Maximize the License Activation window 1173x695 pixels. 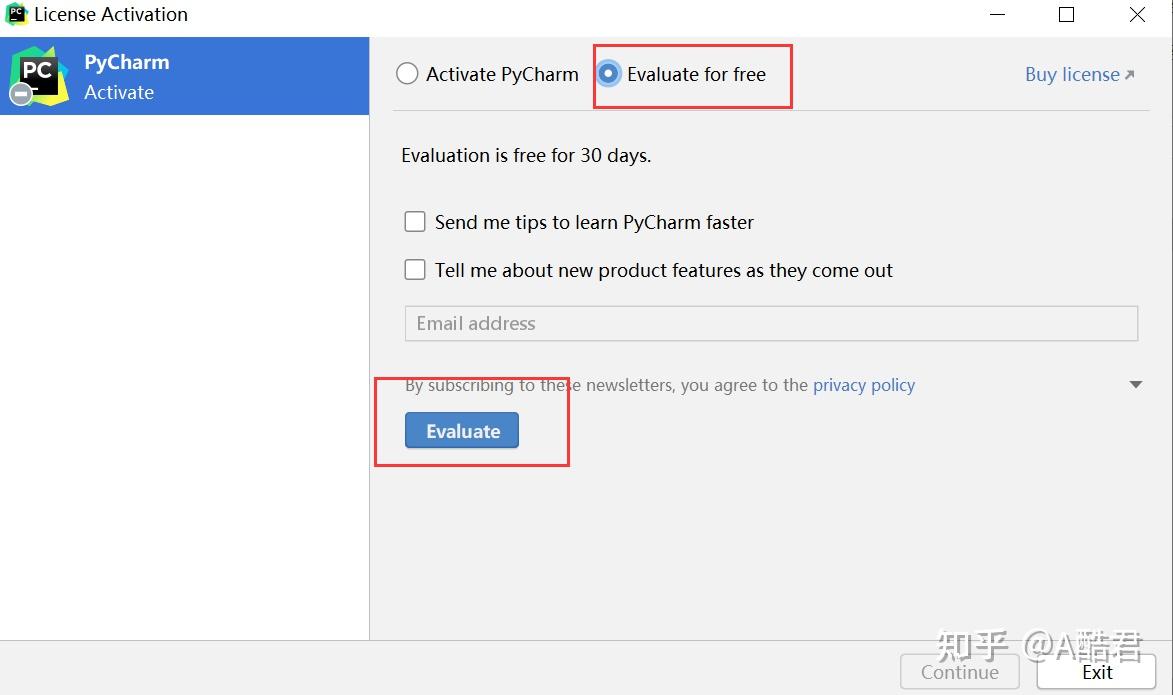1066,14
